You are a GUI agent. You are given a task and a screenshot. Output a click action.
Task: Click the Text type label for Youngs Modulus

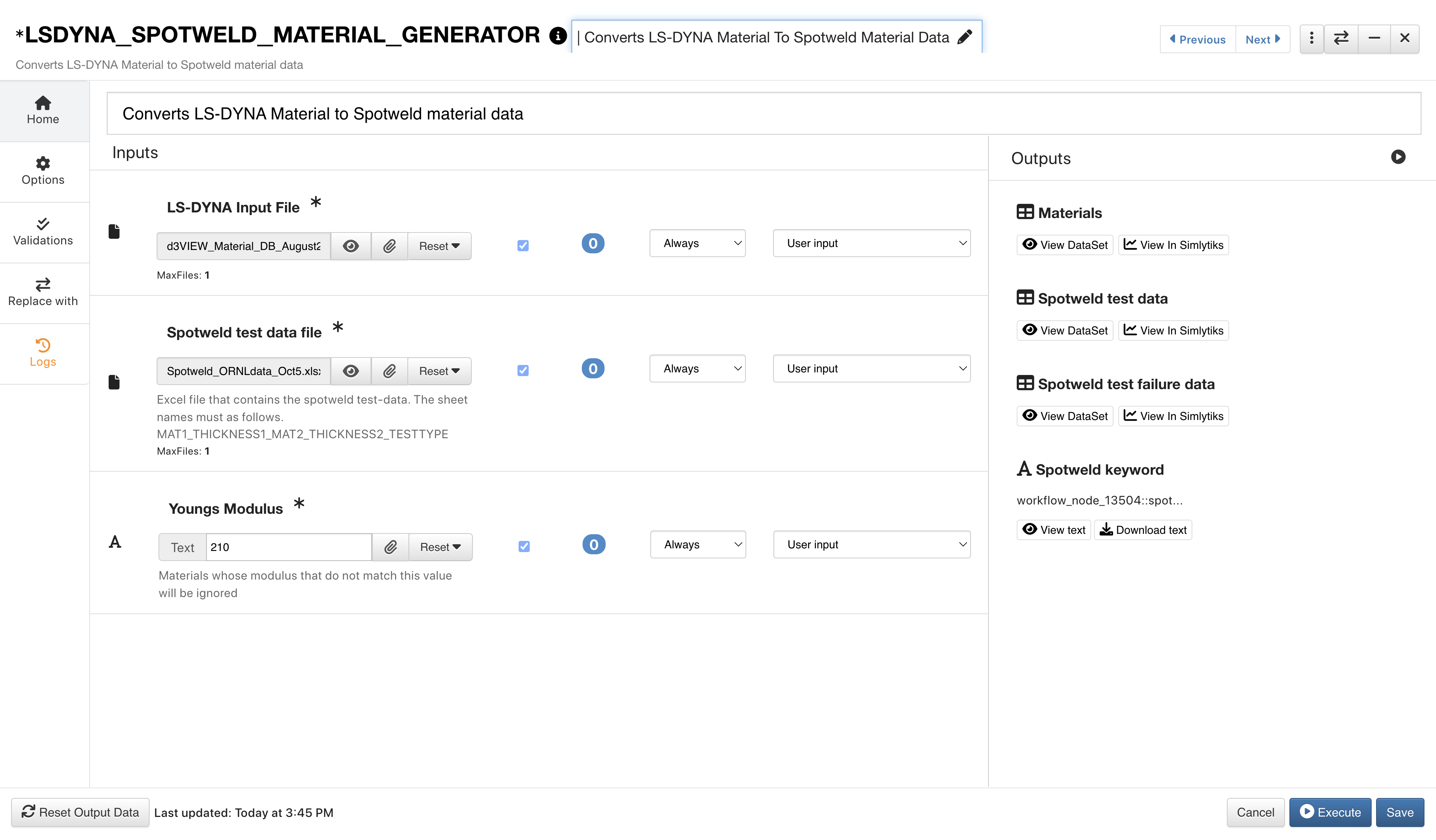(x=182, y=547)
